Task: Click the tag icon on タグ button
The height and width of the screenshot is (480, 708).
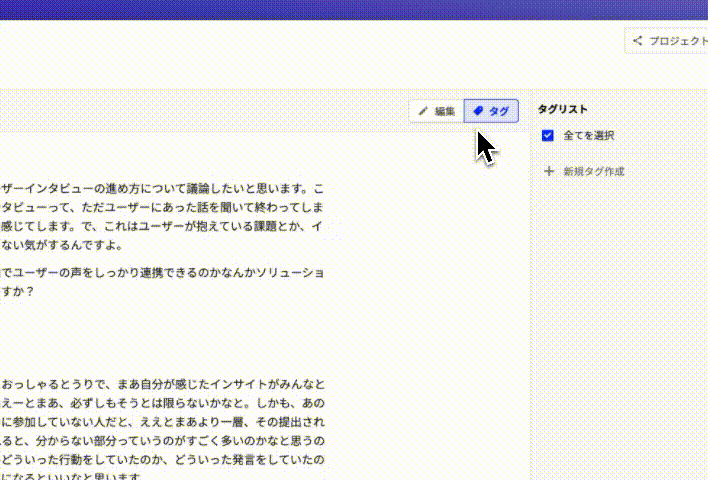Action: (478, 111)
